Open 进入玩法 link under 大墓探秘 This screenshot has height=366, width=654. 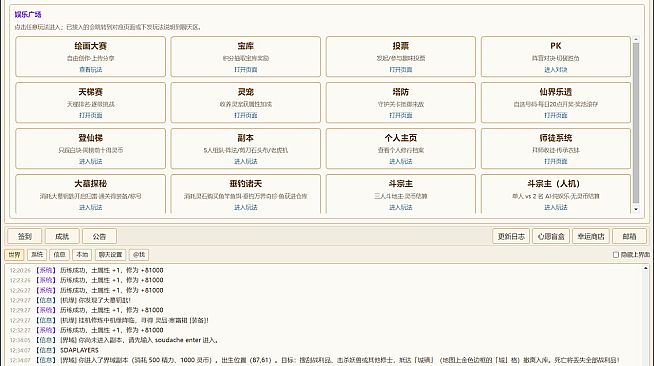(x=91, y=207)
